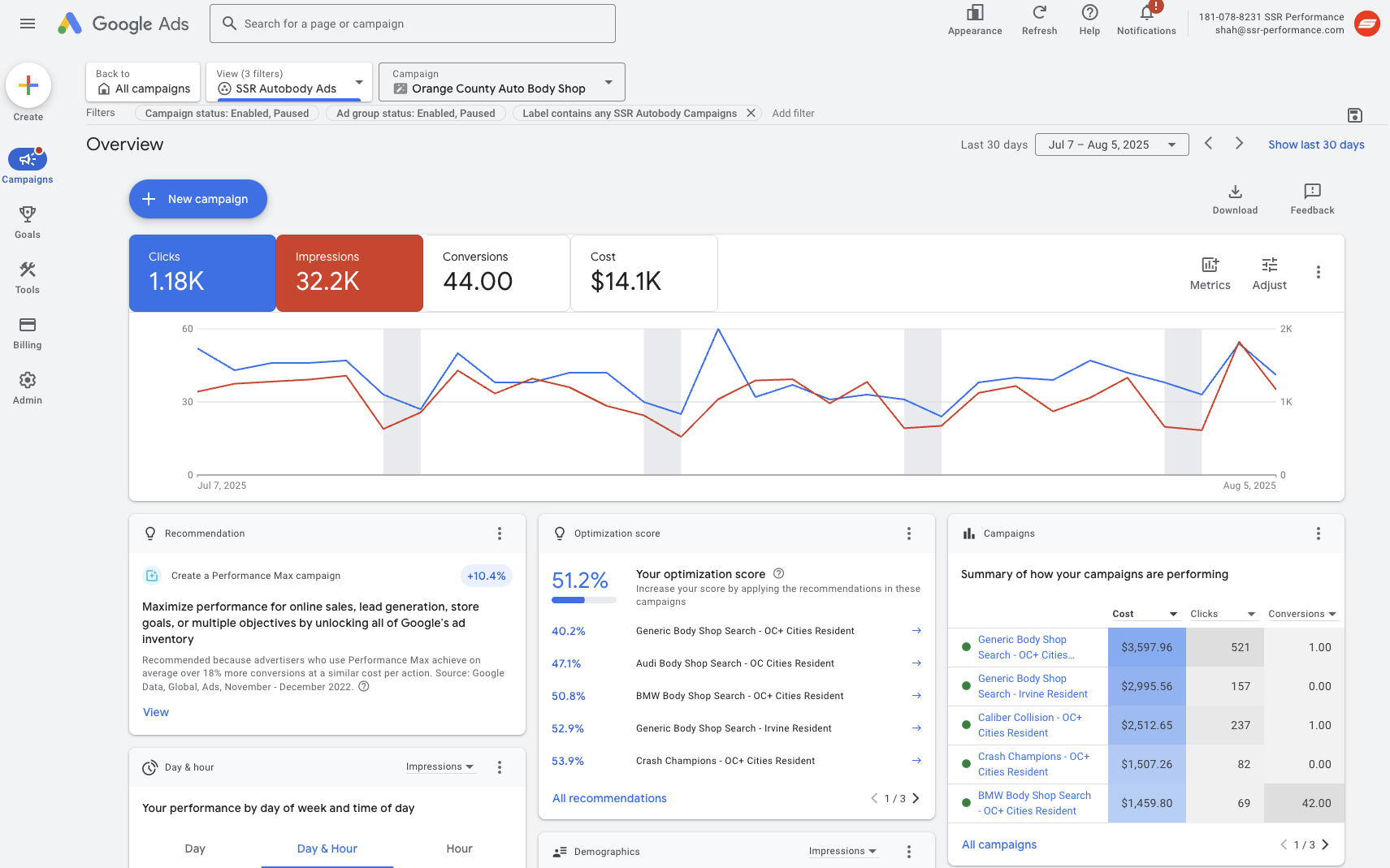This screenshot has width=1390, height=868.
Task: Click the Google Ads logo
Action: [x=123, y=24]
